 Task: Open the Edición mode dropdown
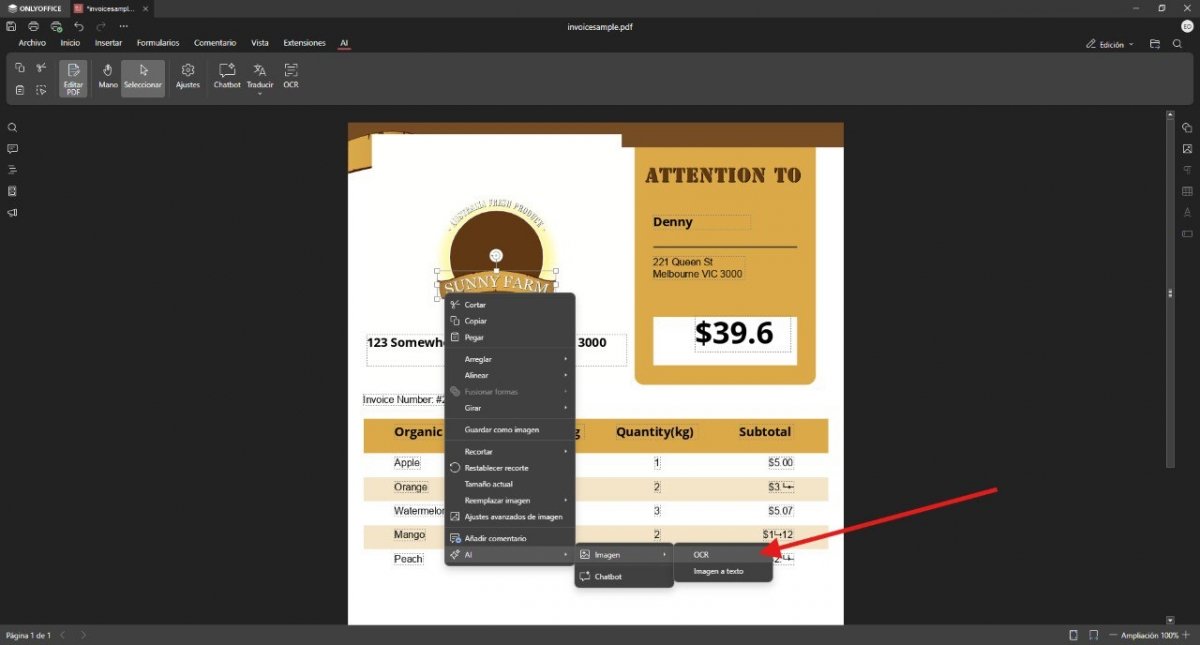click(x=1110, y=44)
